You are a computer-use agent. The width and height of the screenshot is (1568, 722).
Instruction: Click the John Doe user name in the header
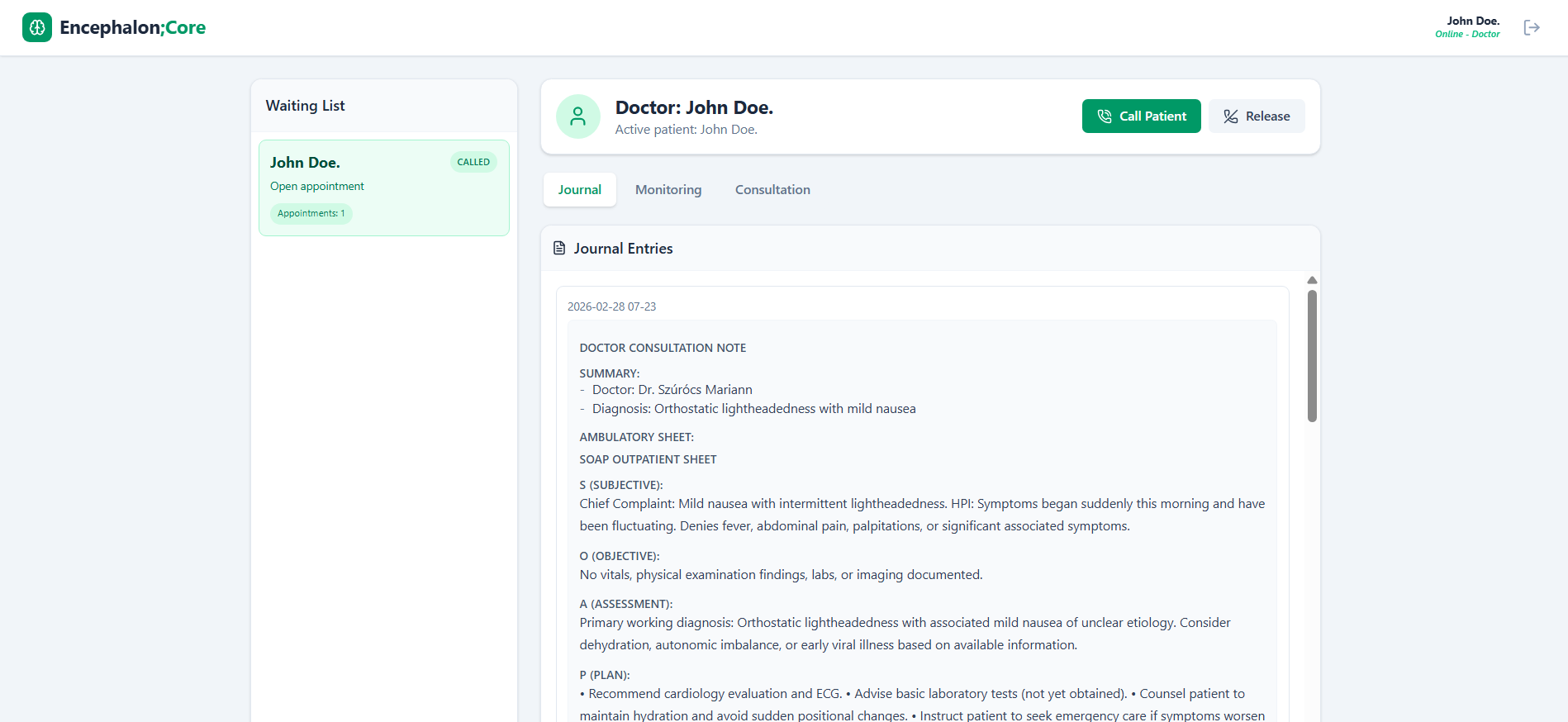(x=1473, y=21)
